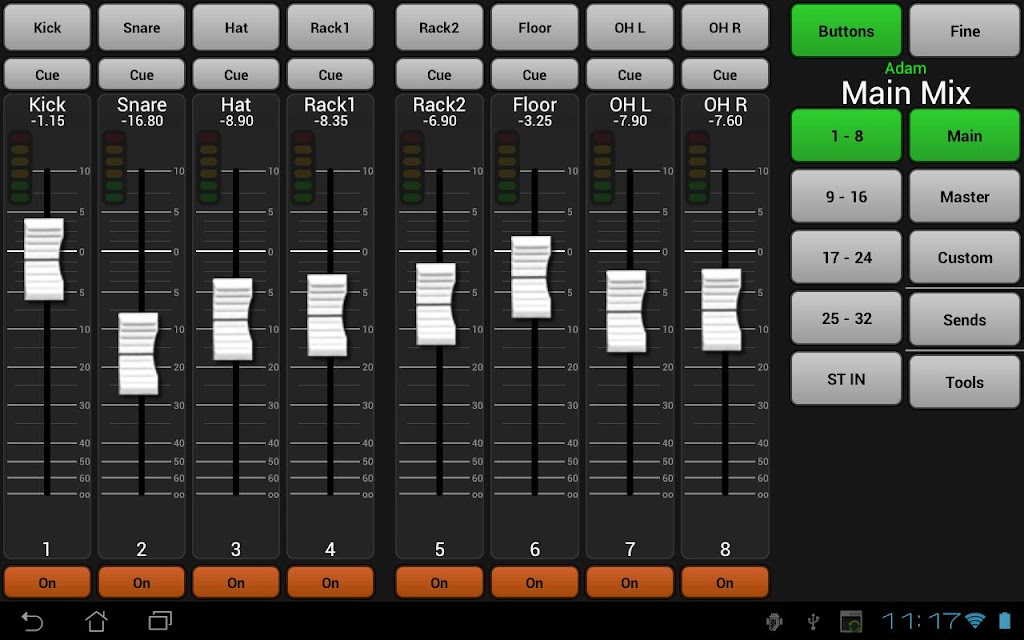The image size is (1024, 640).
Task: Toggle the Snare channel On button
Action: [142, 583]
